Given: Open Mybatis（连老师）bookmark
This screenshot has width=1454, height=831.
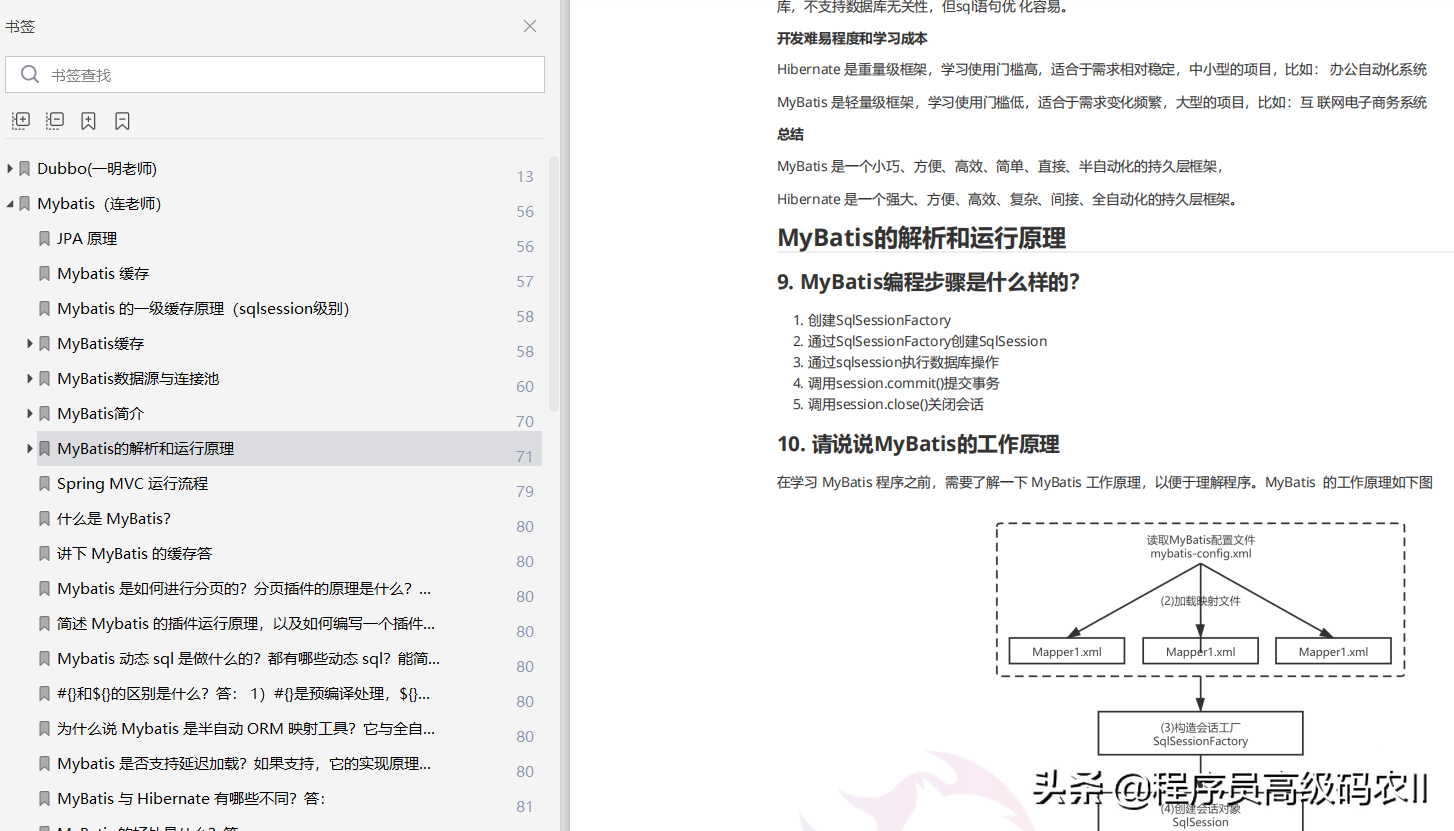Looking at the screenshot, I should point(99,204).
